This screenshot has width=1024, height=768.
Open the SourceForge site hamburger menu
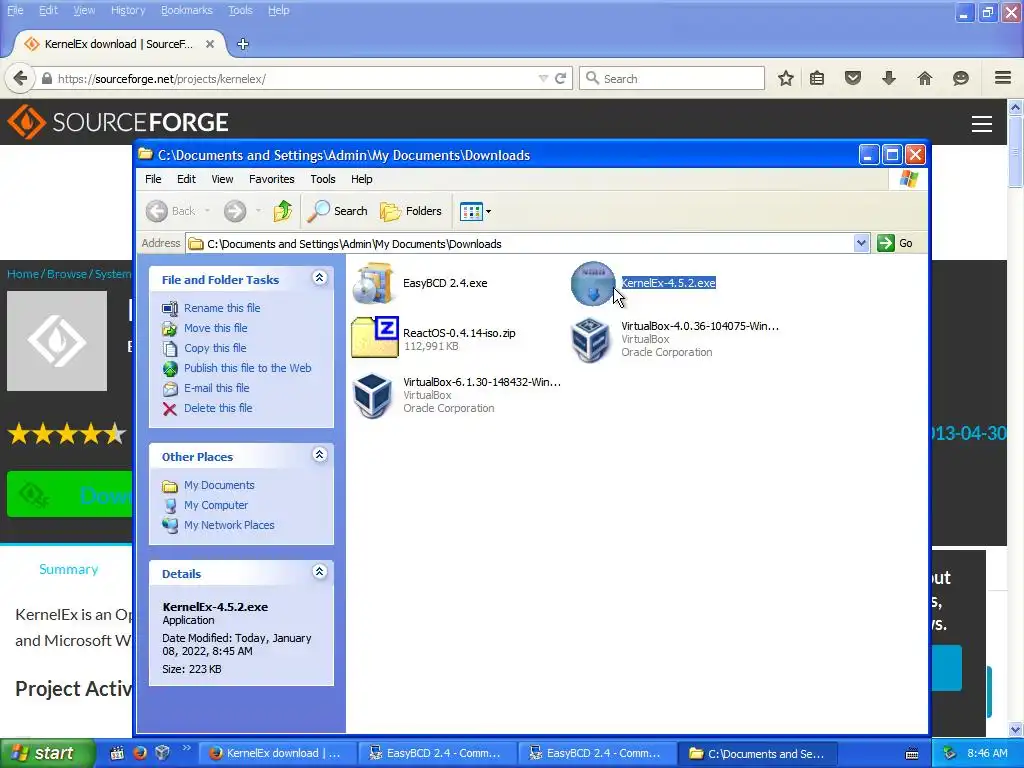(x=982, y=123)
